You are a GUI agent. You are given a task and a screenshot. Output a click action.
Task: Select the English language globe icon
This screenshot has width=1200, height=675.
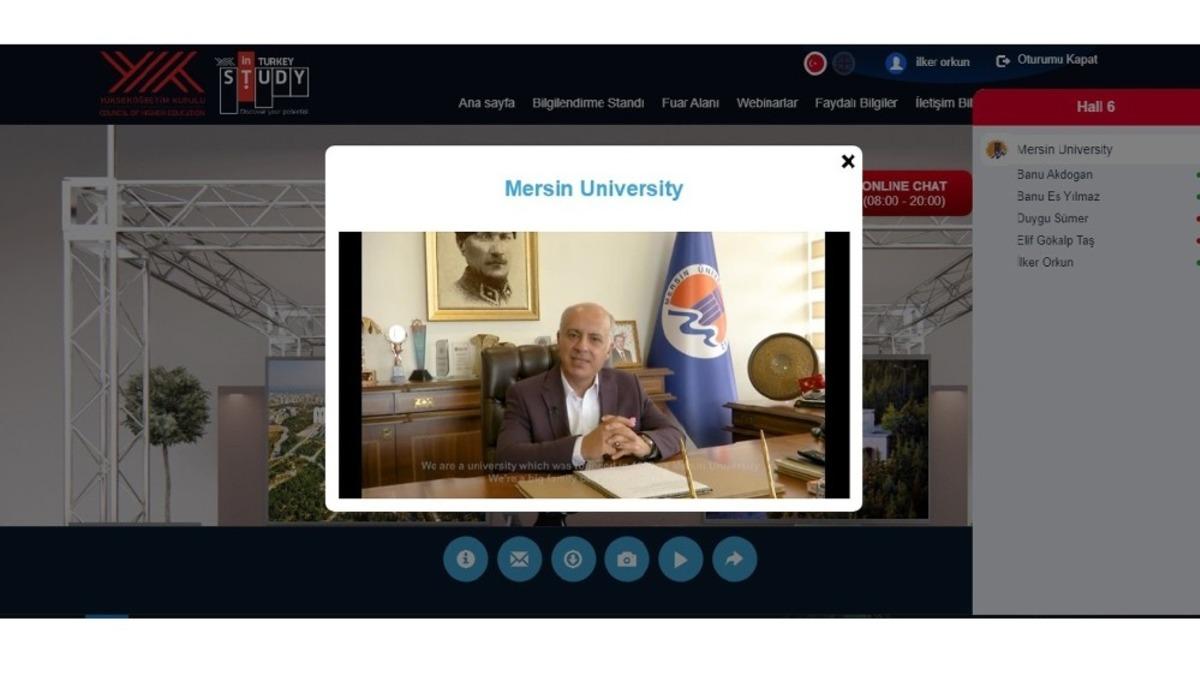point(844,63)
